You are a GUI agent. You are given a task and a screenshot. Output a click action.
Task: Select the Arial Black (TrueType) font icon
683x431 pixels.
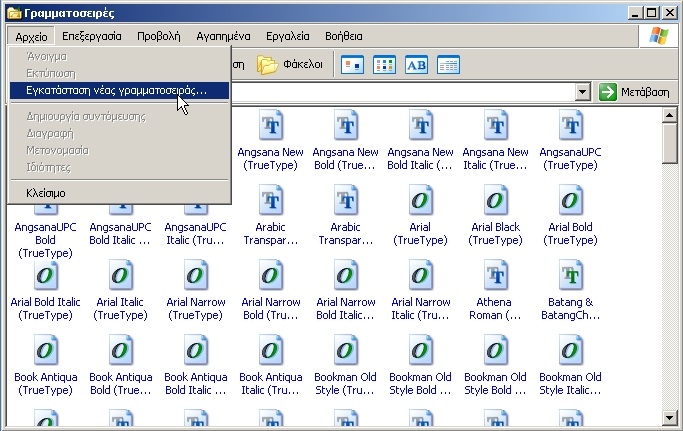tap(496, 200)
